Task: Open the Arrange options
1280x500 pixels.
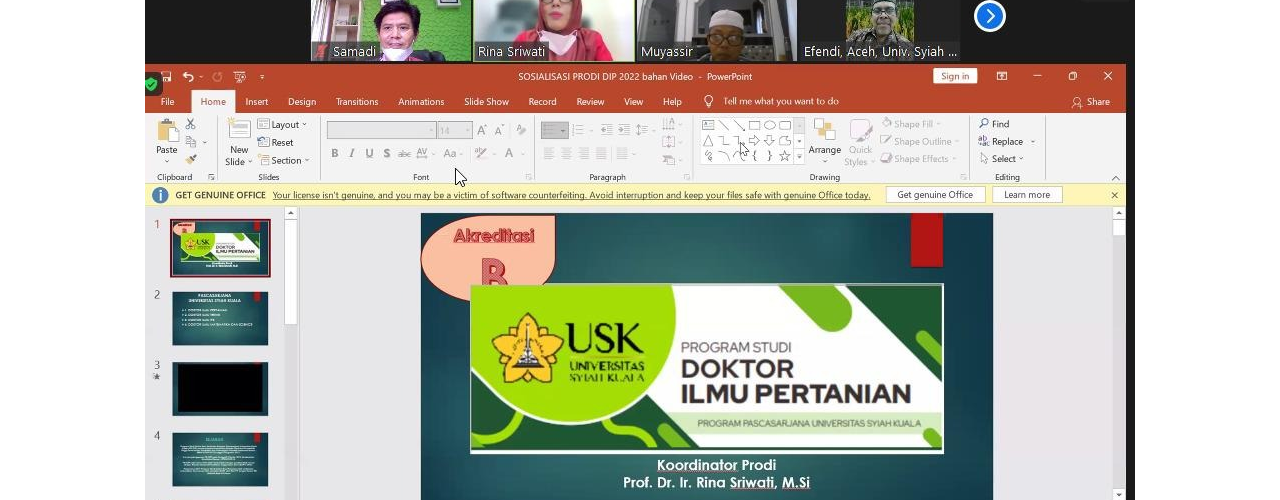Action: 824,137
